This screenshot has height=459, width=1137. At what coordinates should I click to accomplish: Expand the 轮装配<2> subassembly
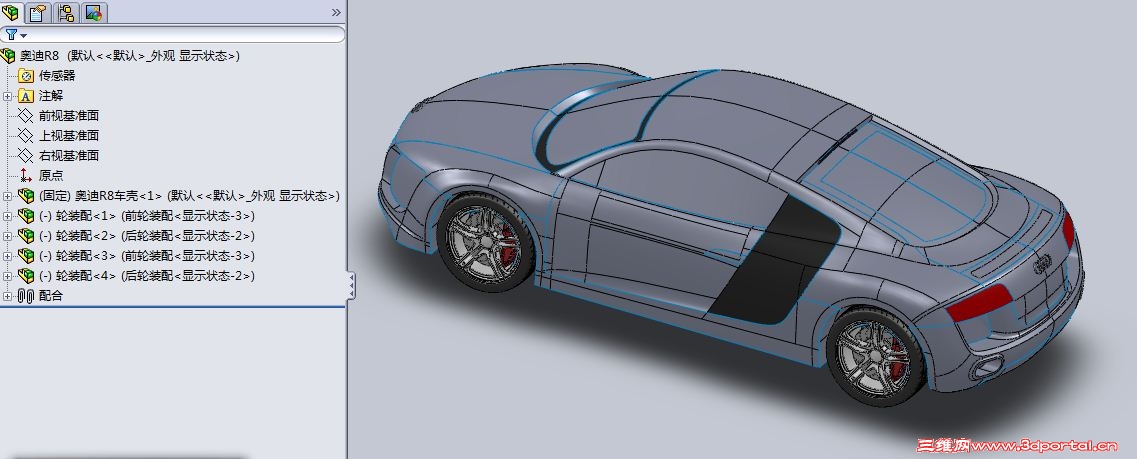coord(7,236)
